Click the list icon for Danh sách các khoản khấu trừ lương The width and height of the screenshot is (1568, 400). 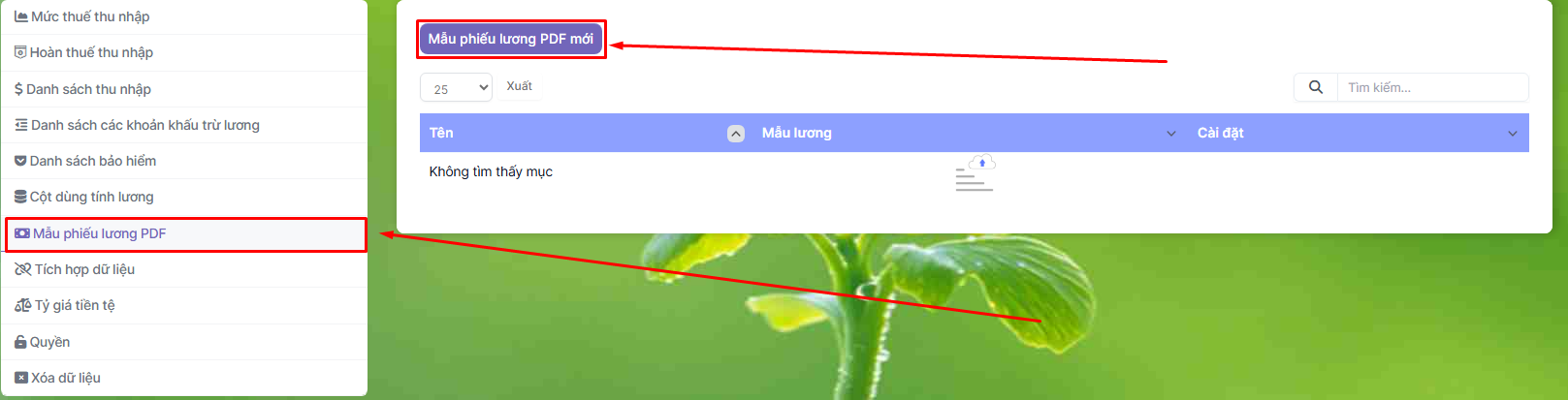21,125
